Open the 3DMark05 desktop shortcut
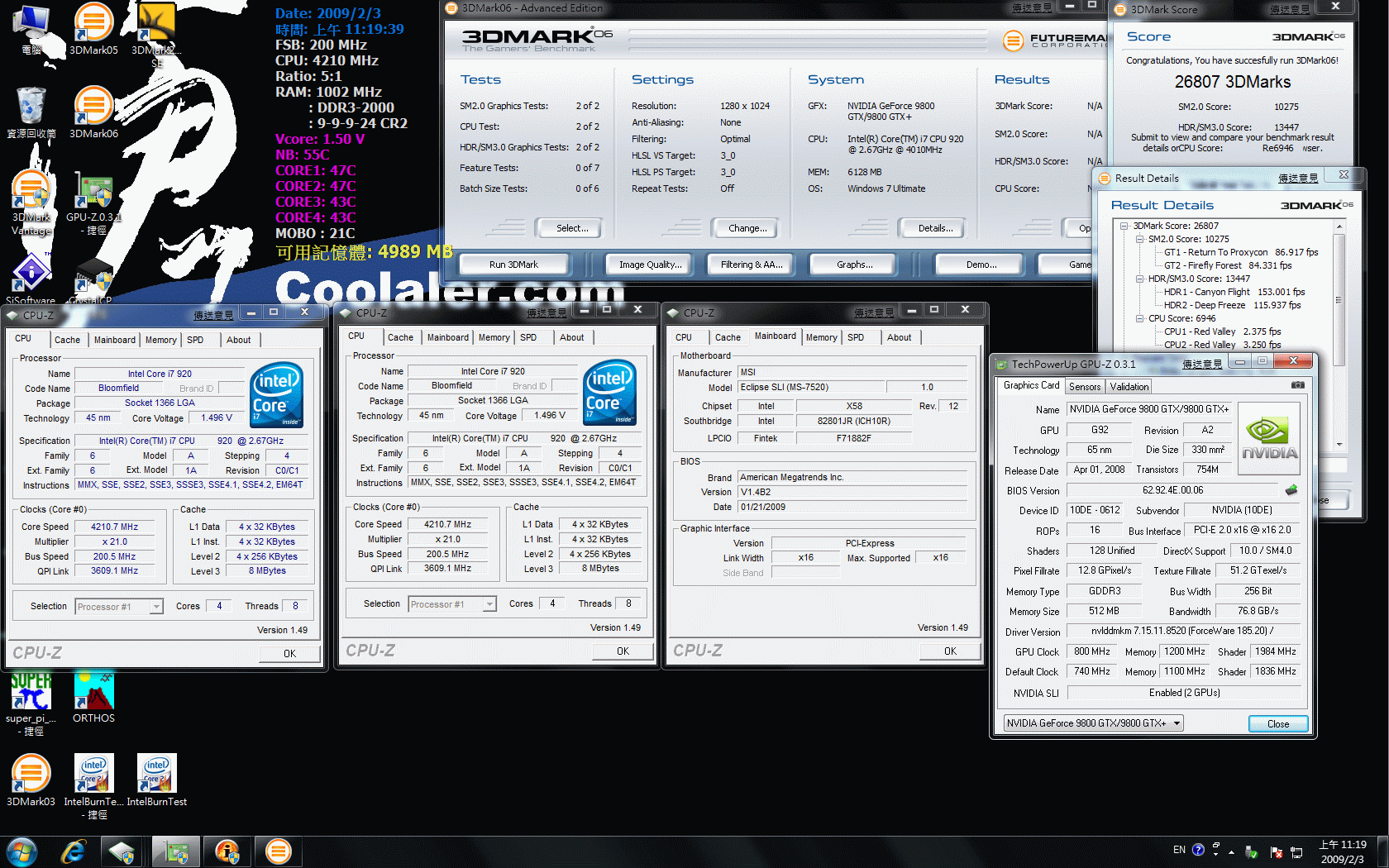Image resolution: width=1389 pixels, height=868 pixels. pyautogui.click(x=93, y=30)
